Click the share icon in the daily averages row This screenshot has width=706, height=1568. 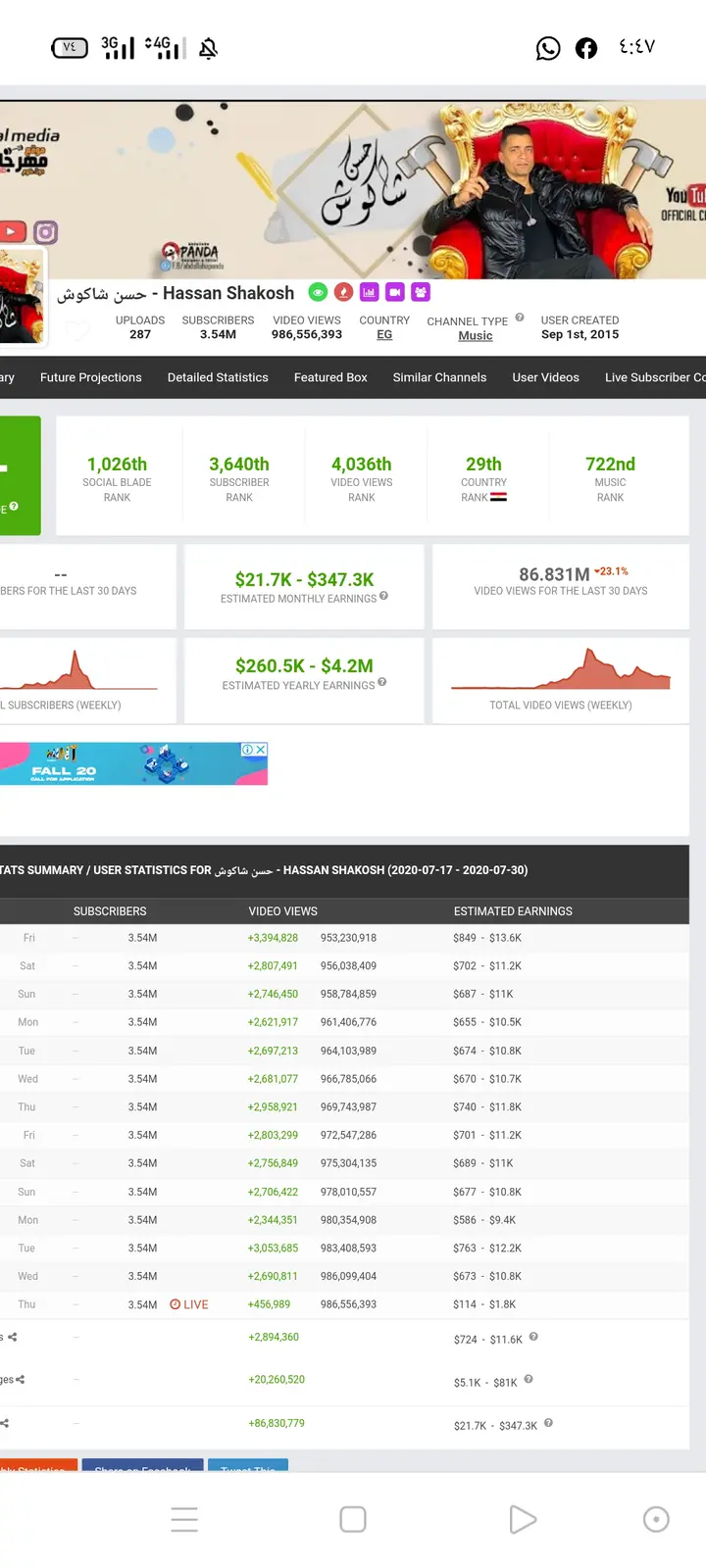[12, 1337]
